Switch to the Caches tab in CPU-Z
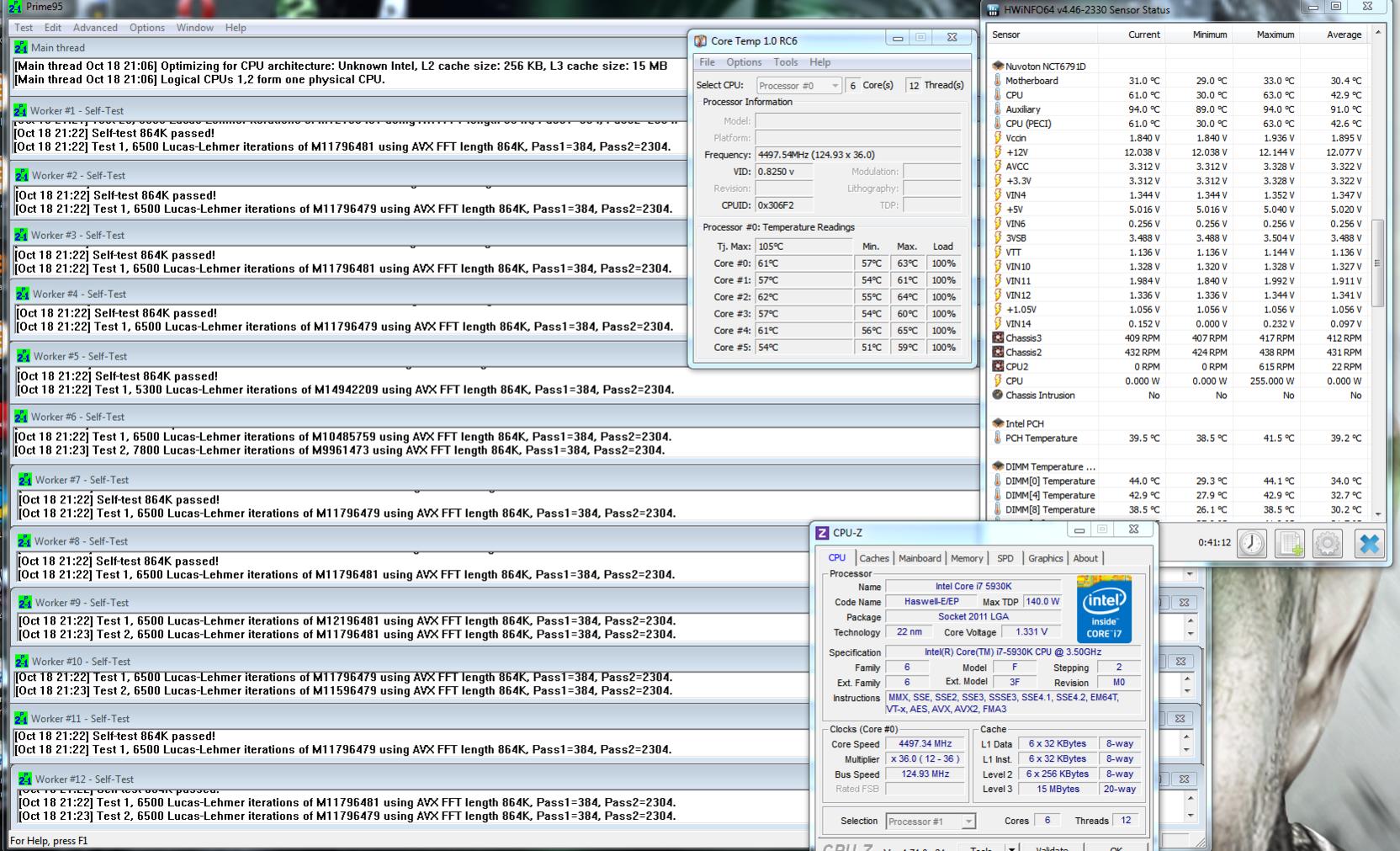This screenshot has height=851, width=1400. pos(874,558)
